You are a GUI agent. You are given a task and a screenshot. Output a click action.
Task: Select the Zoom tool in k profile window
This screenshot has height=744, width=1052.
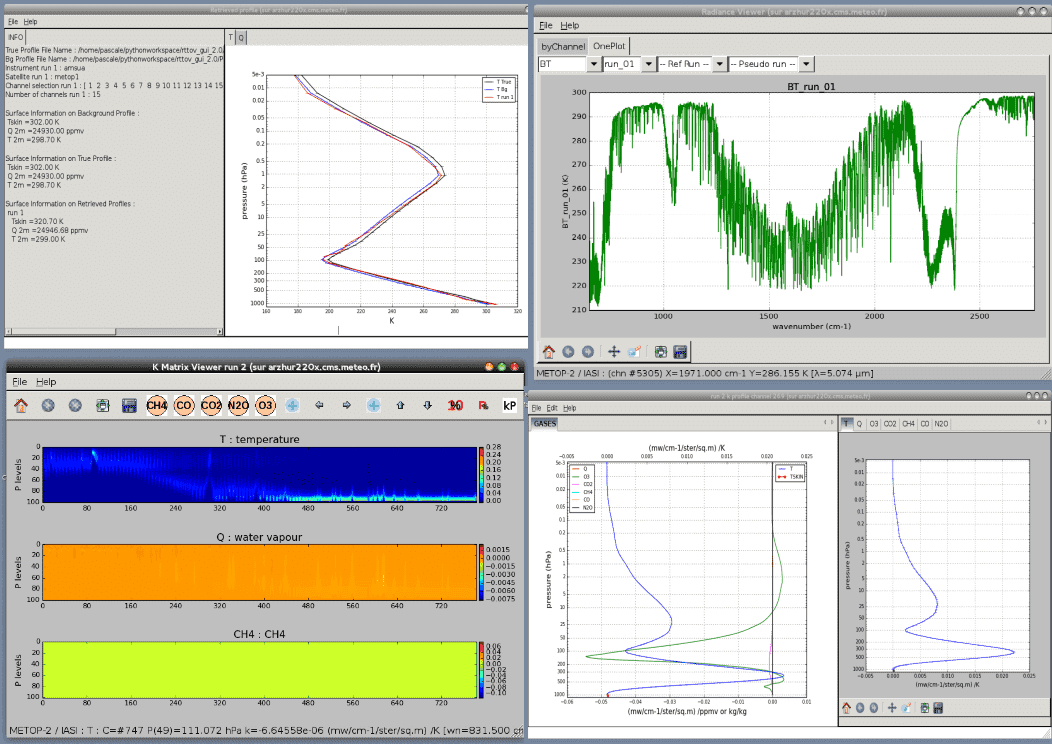click(906, 708)
